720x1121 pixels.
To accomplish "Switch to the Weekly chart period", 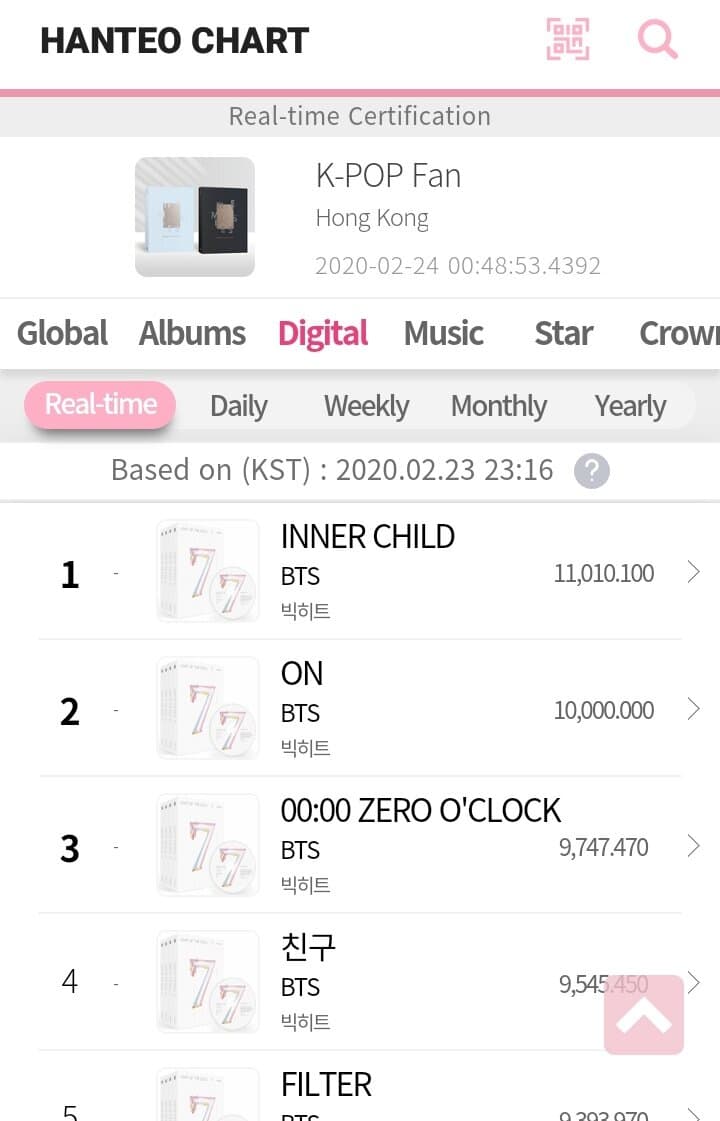I will tap(366, 406).
